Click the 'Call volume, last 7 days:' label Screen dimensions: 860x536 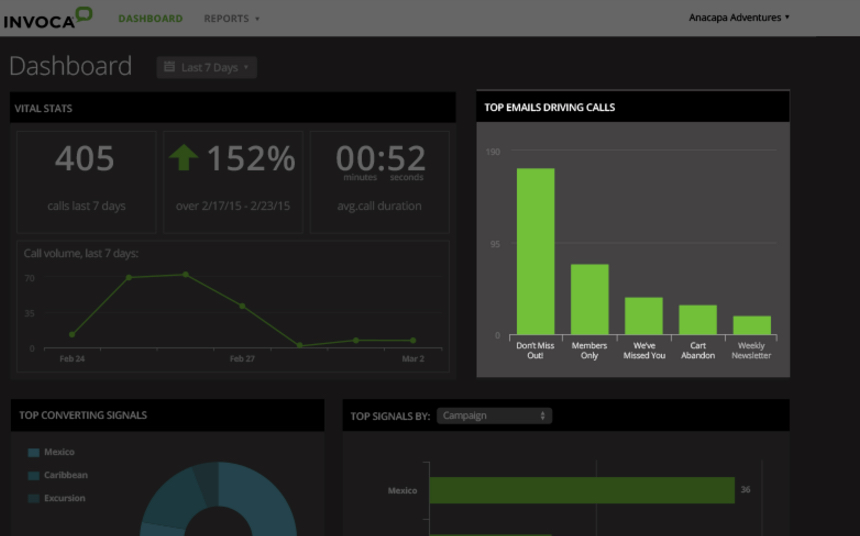(x=81, y=253)
